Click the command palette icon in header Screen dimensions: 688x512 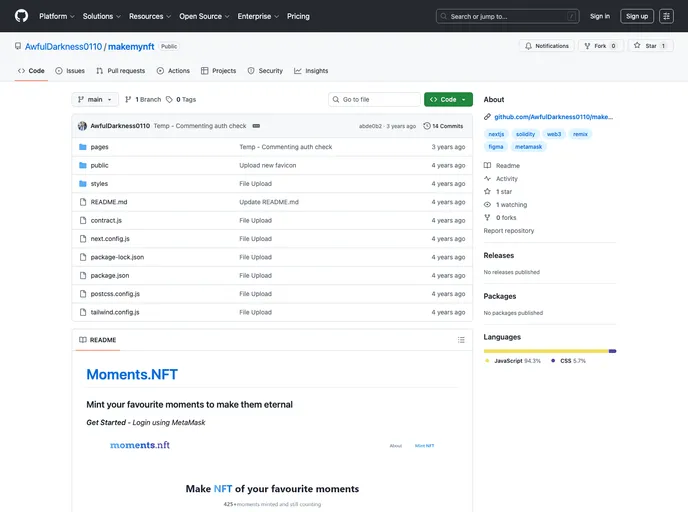click(x=666, y=16)
